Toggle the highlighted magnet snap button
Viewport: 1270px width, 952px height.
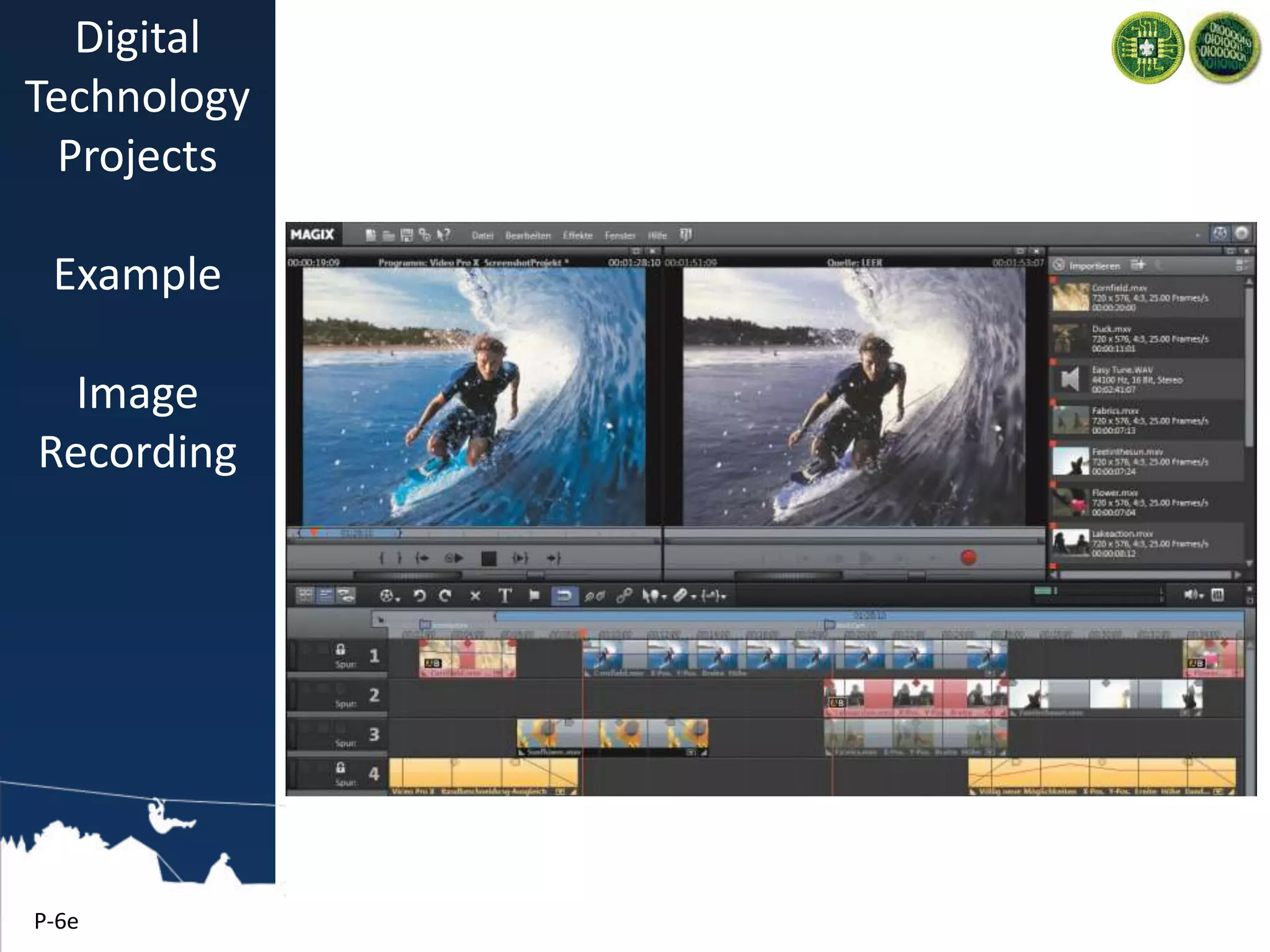564,596
